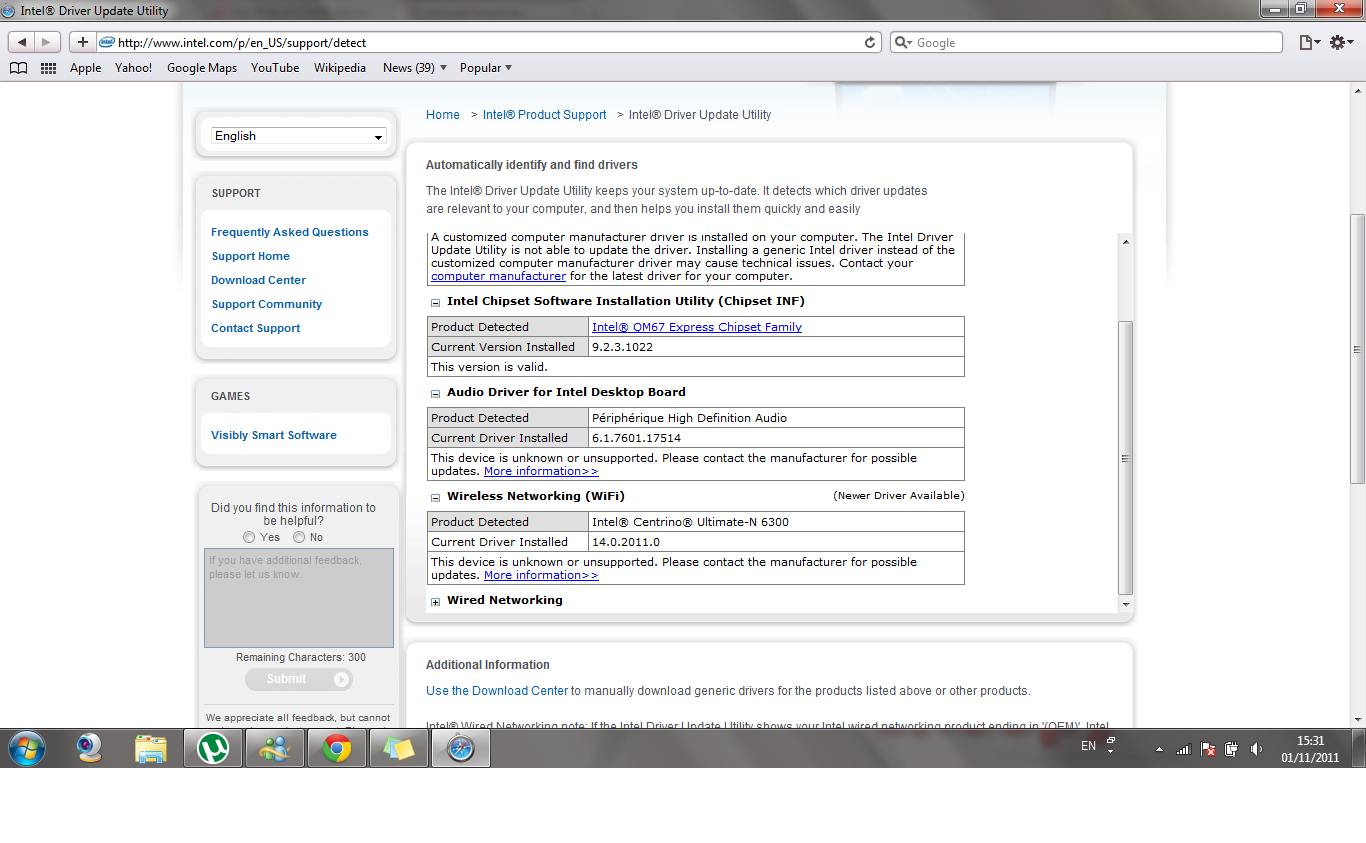Click Use the Download Center link
Screen dimensions: 1366x843
coord(497,691)
